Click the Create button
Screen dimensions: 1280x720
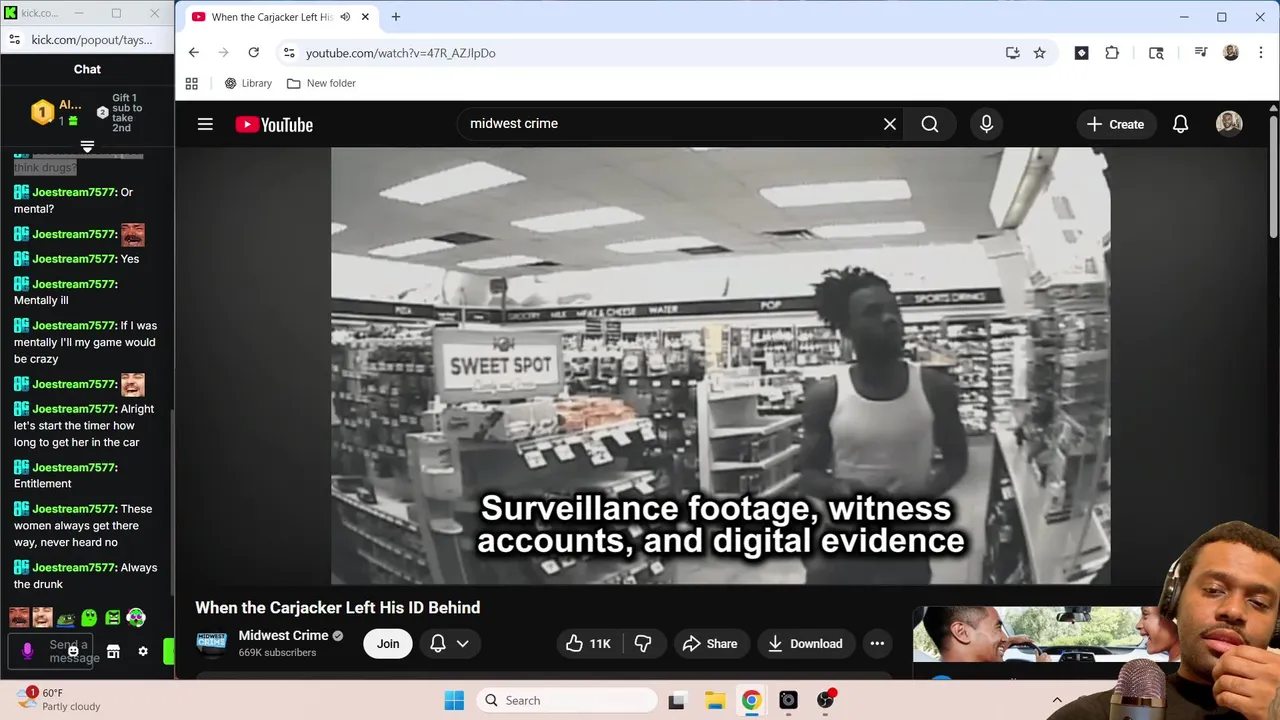coord(1115,124)
